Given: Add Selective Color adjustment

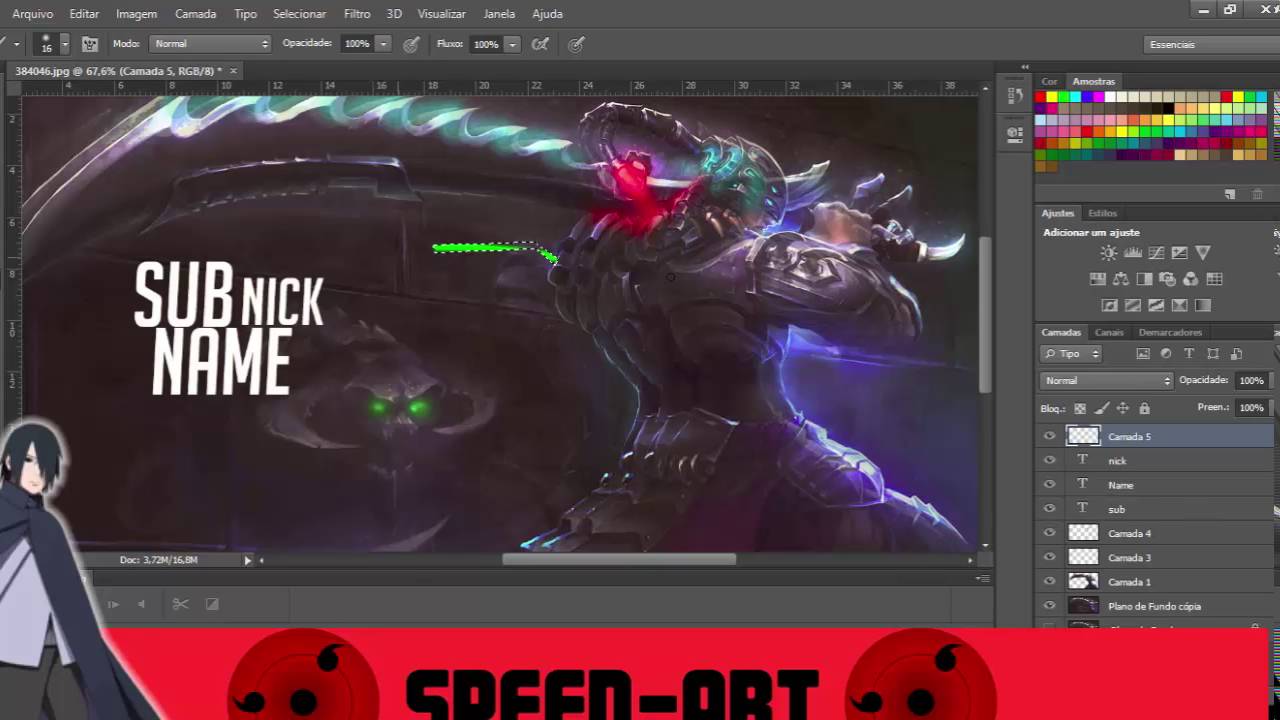Looking at the screenshot, I should pyautogui.click(x=1180, y=305).
